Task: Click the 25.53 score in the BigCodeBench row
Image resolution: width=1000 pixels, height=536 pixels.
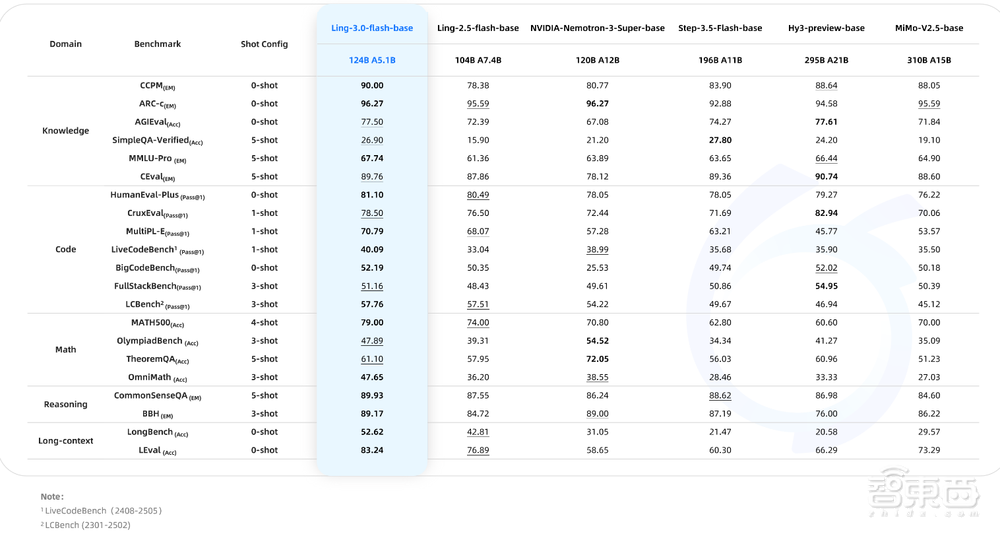Action: pyautogui.click(x=597, y=268)
